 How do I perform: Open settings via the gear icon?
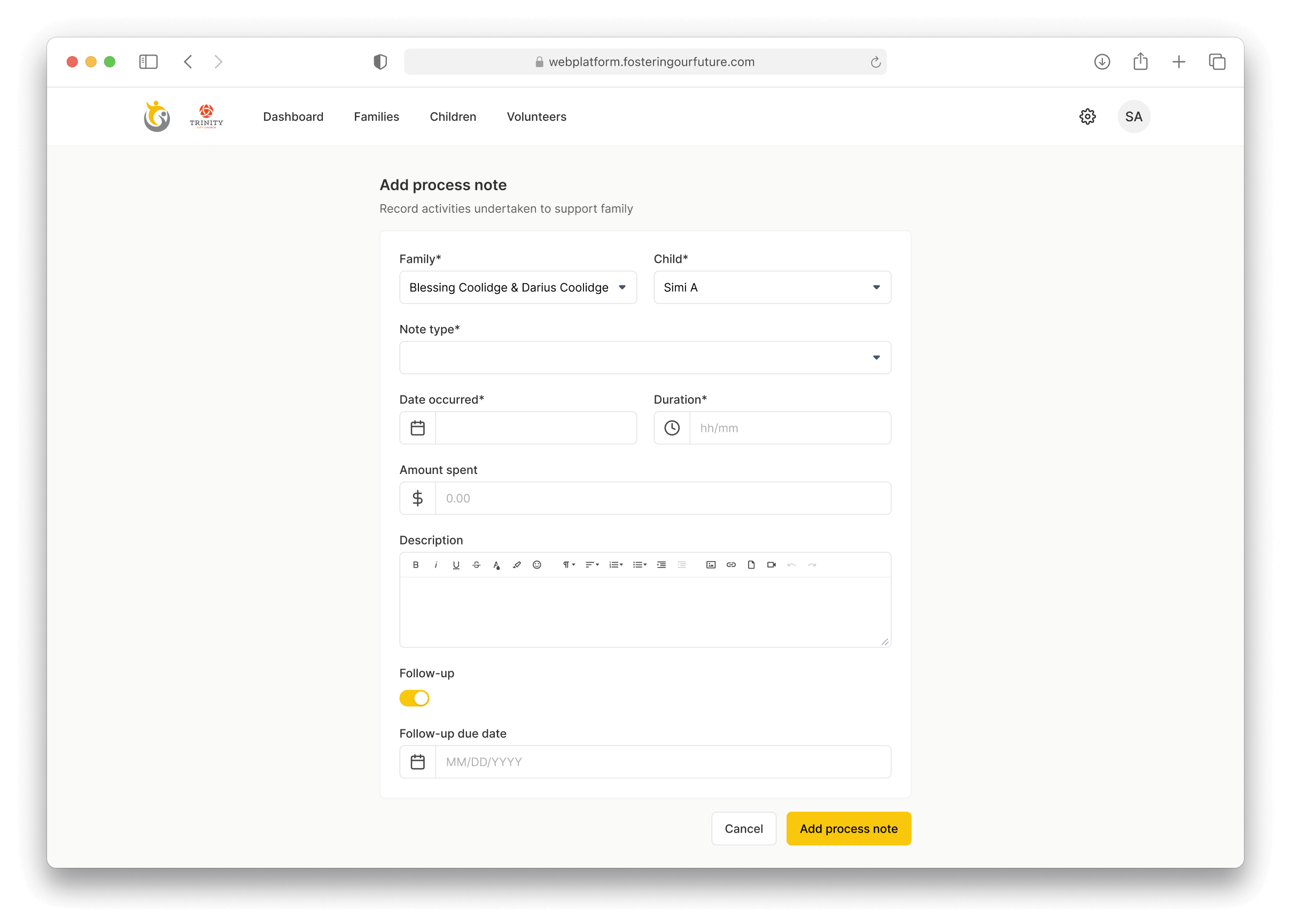1087,117
